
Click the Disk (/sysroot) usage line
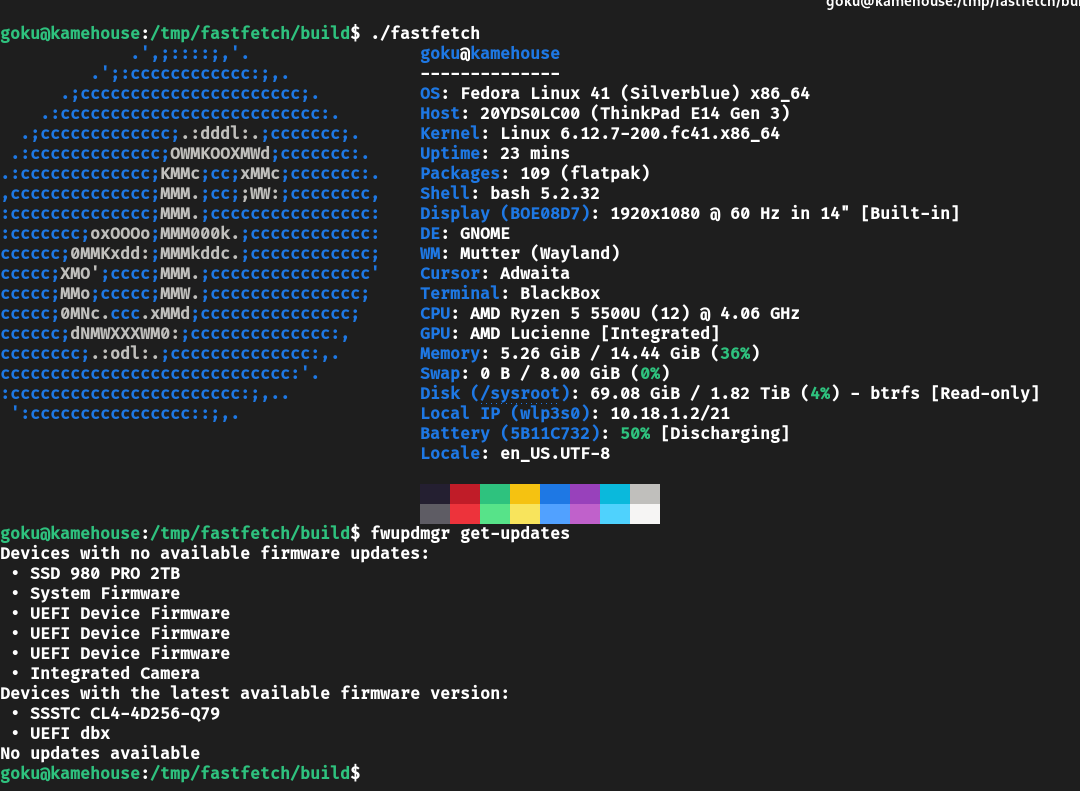pyautogui.click(x=729, y=393)
